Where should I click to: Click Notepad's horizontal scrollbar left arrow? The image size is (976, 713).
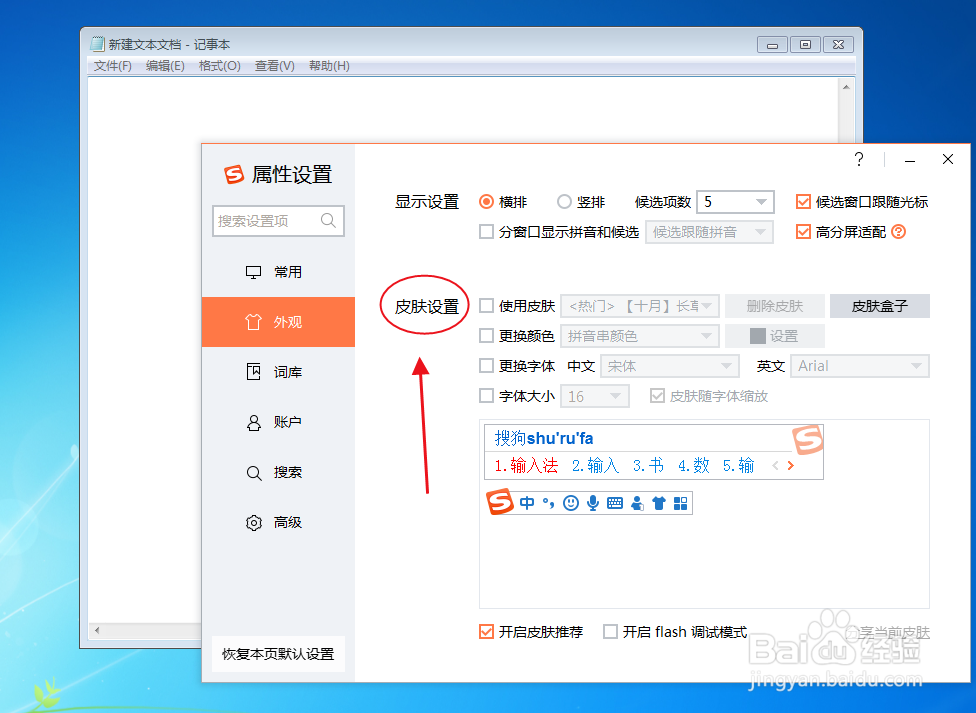tap(96, 630)
